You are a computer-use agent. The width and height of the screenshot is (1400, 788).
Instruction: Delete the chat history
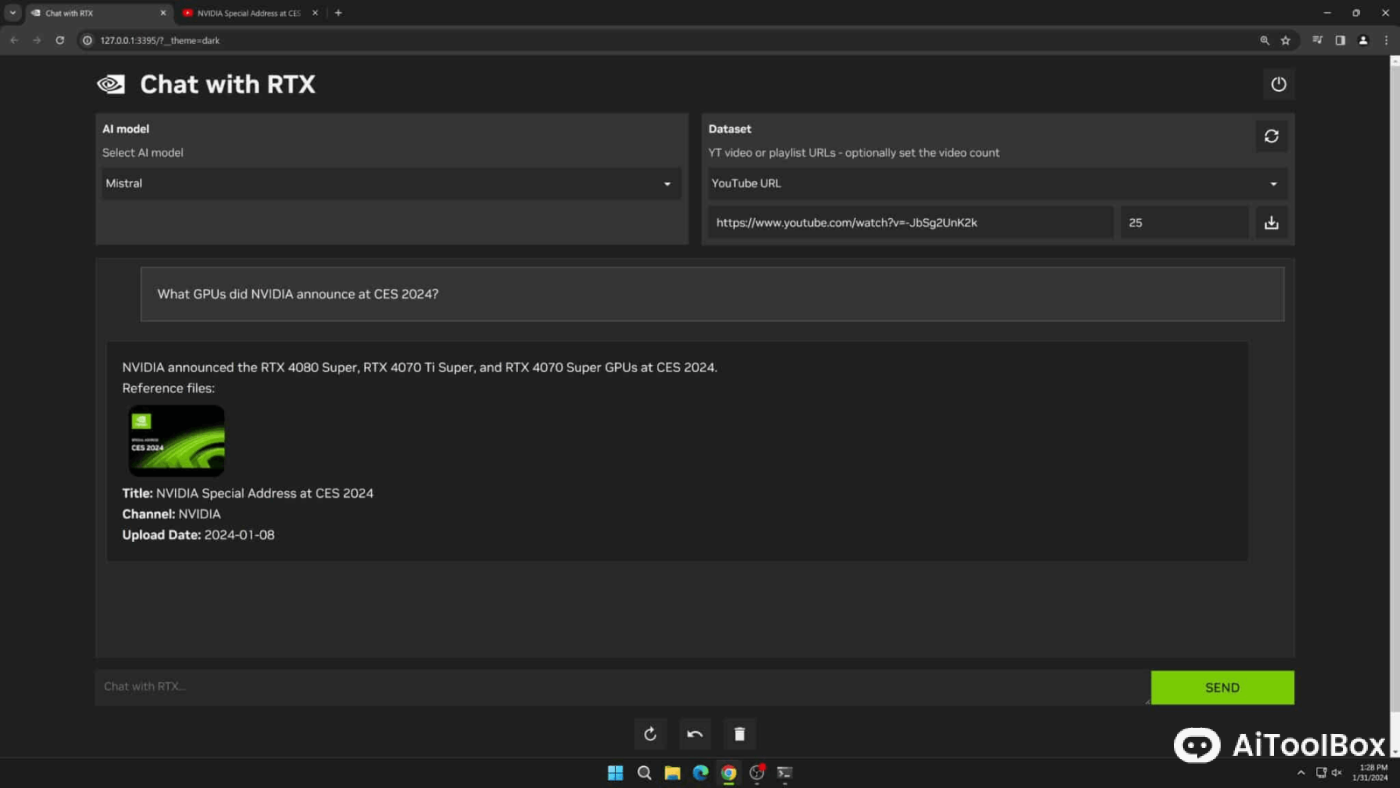pos(739,733)
